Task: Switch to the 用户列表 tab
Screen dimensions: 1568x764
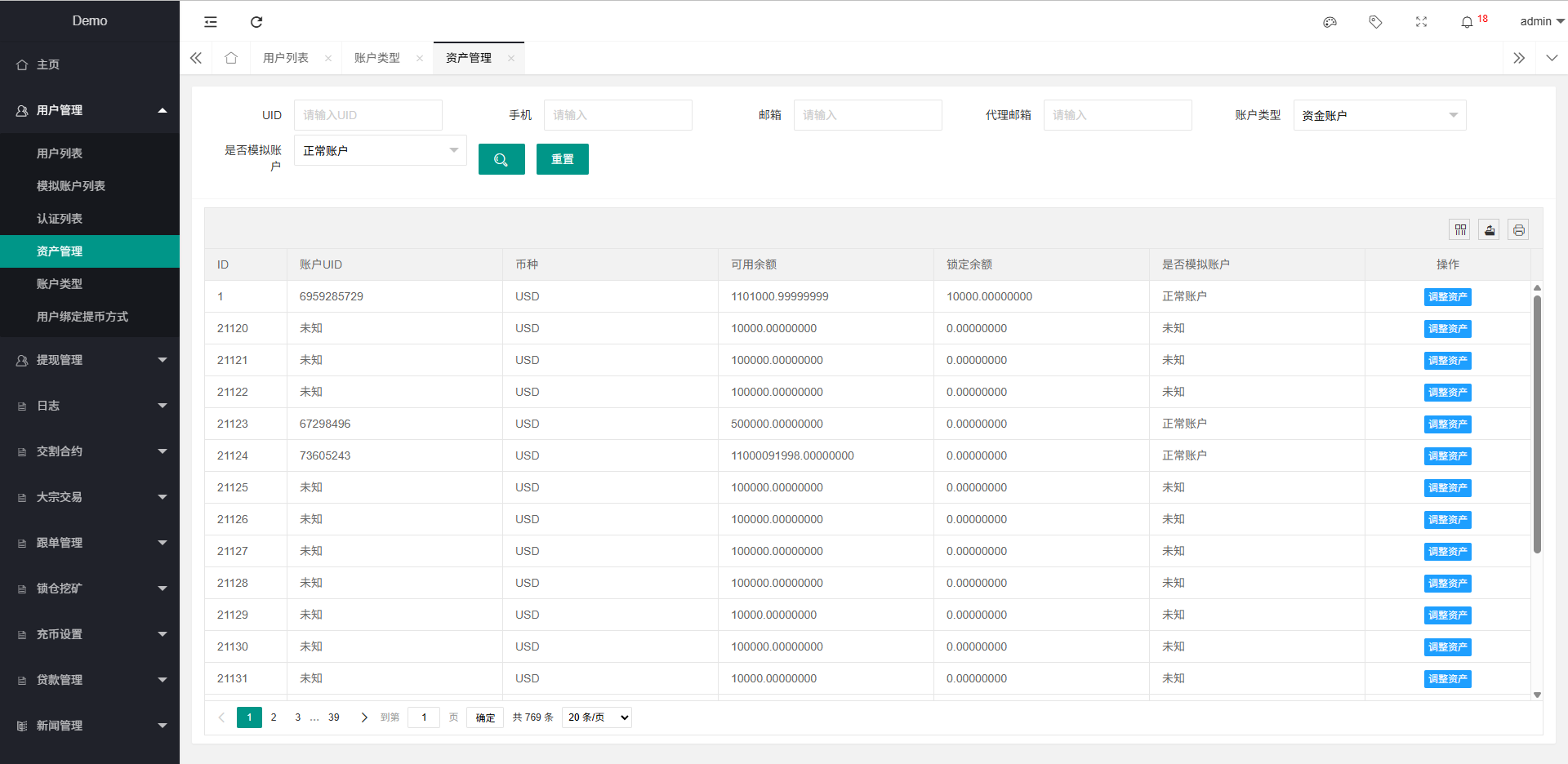Action: point(286,58)
